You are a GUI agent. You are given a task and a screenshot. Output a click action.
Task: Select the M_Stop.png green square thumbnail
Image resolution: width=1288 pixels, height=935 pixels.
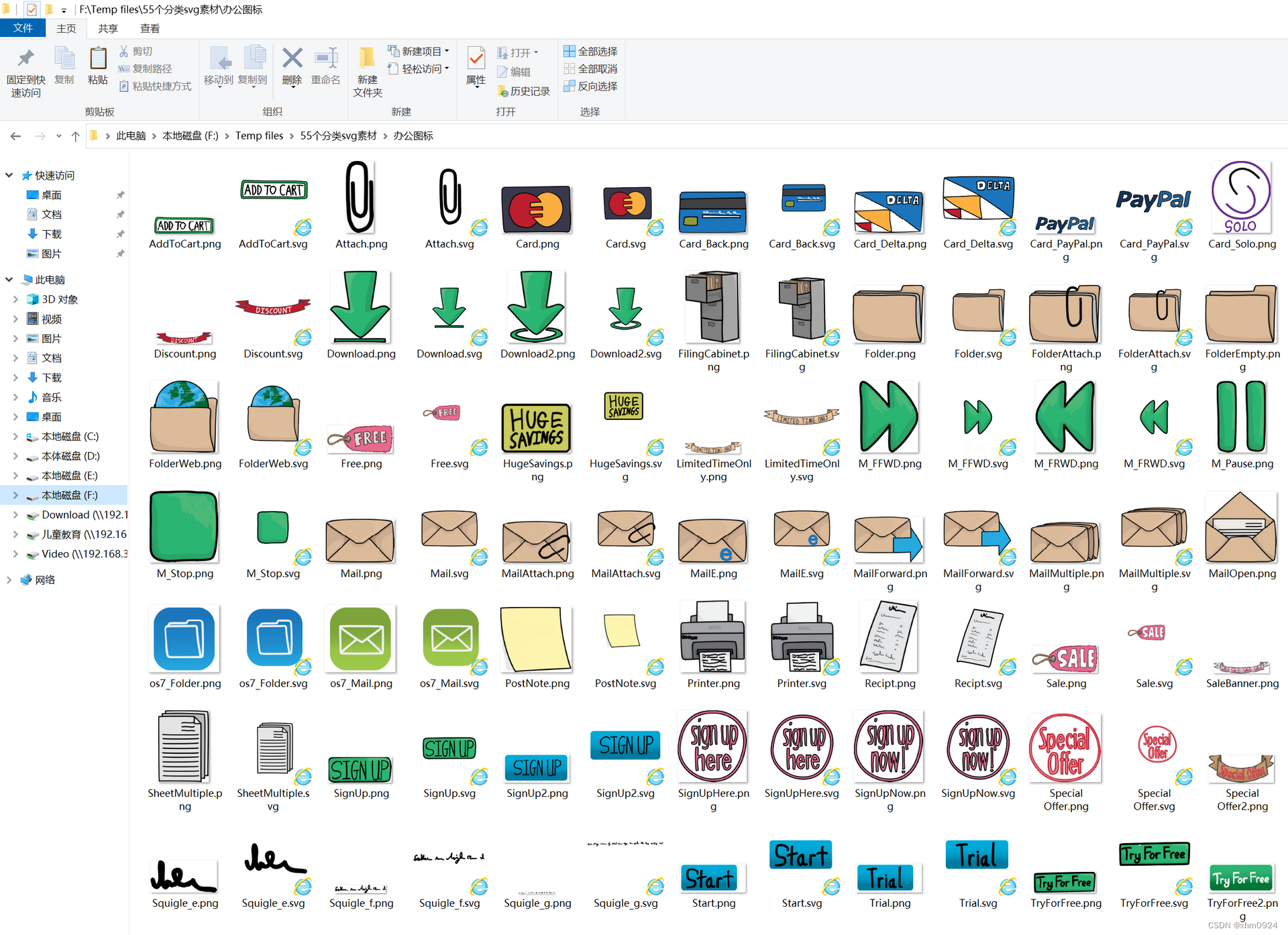click(x=184, y=527)
